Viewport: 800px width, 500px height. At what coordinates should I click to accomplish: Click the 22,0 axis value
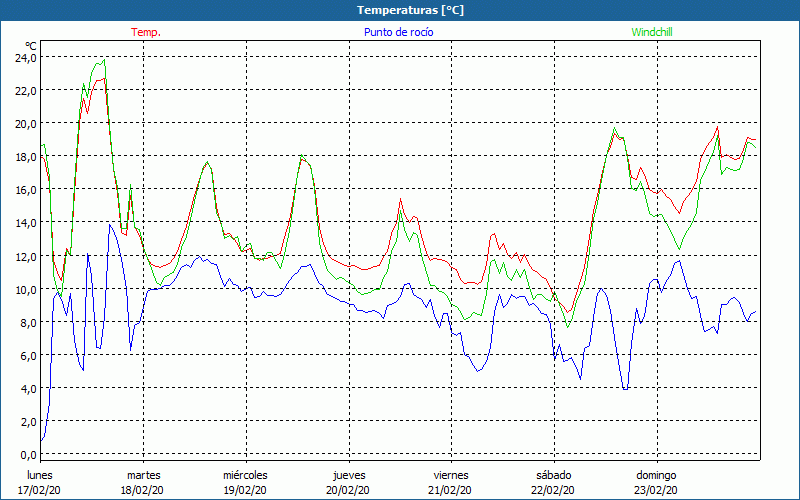26,91
